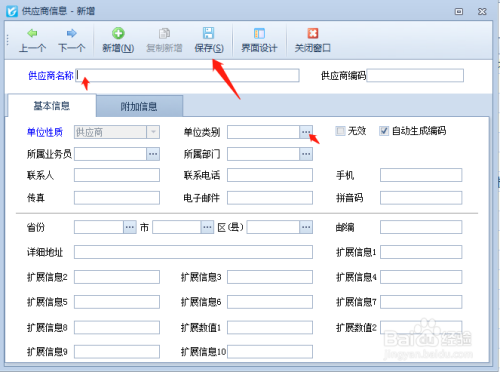Focus the 供应商编码 input field

coord(415,75)
